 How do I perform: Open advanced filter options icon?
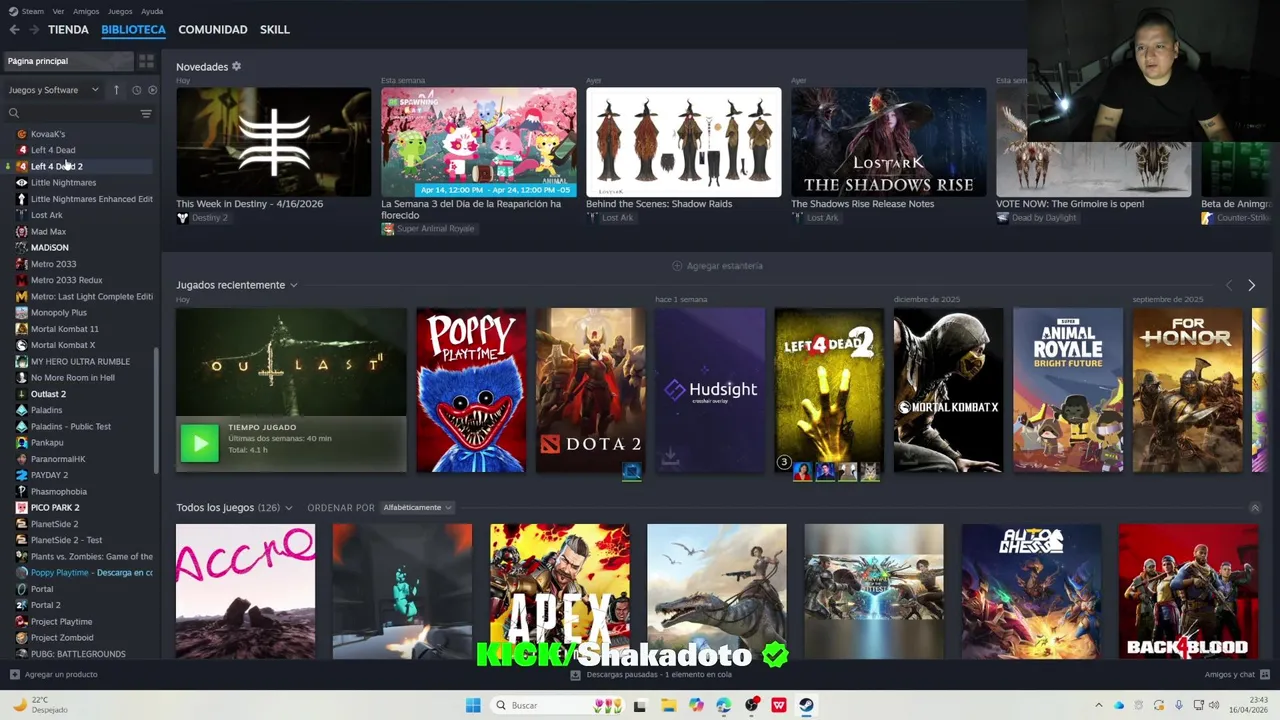tap(146, 114)
